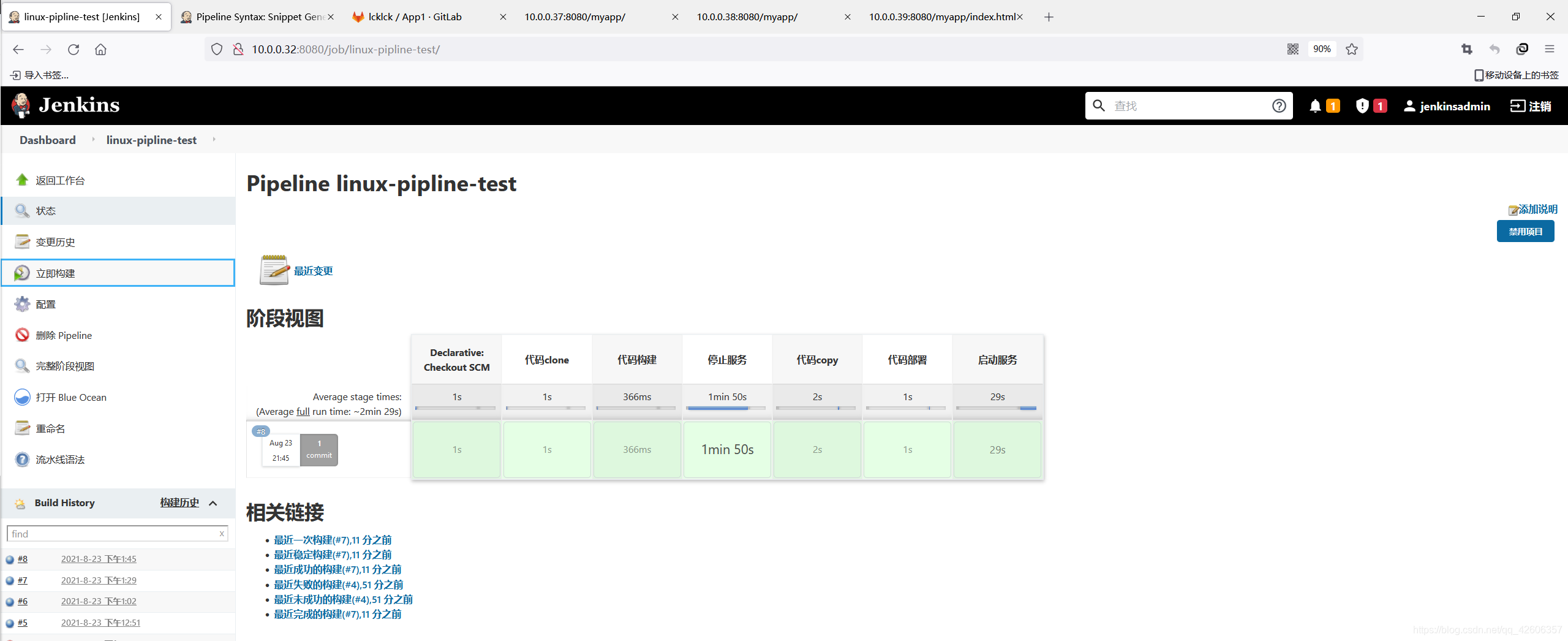This screenshot has width=1568, height=641.
Task: Open the 最近一次构建(#7) link
Action: pos(333,540)
